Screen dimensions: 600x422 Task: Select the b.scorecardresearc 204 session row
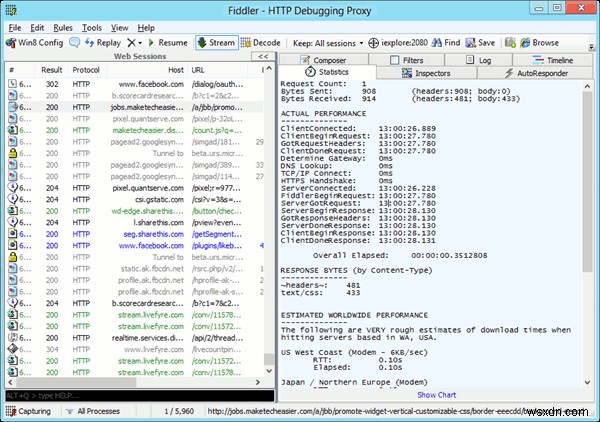point(135,303)
